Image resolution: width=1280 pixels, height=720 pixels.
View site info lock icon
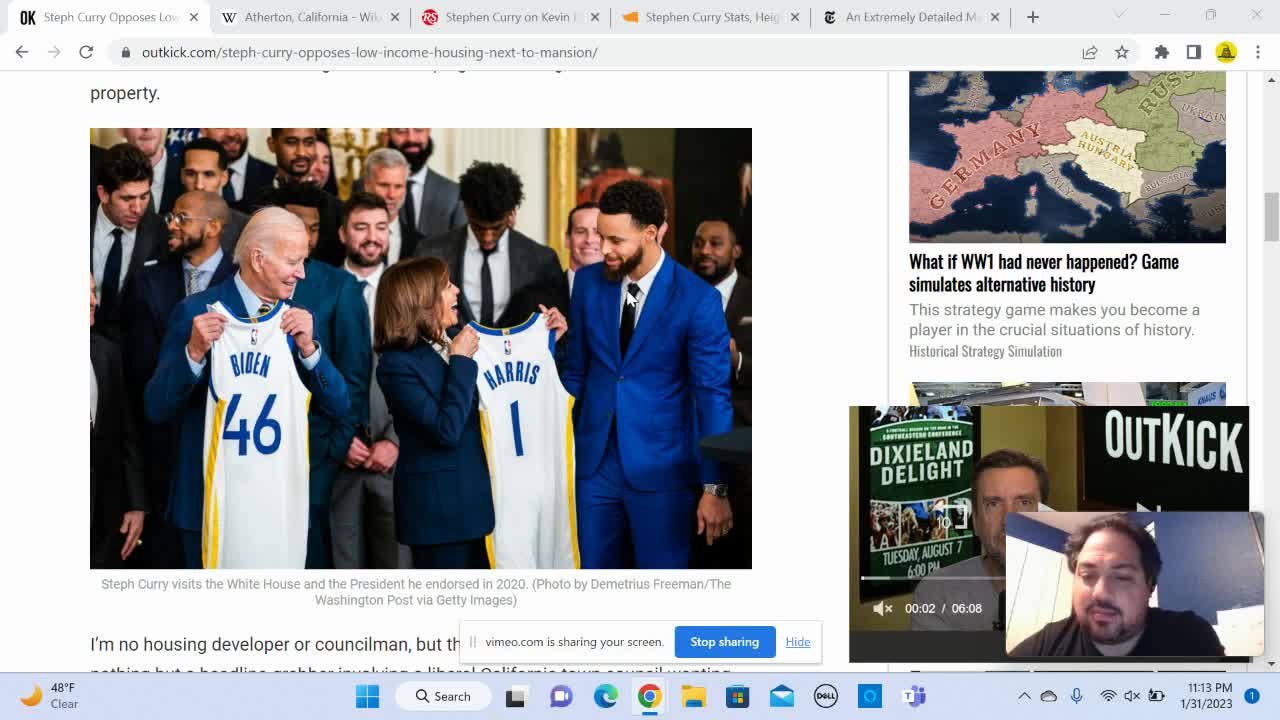click(125, 52)
